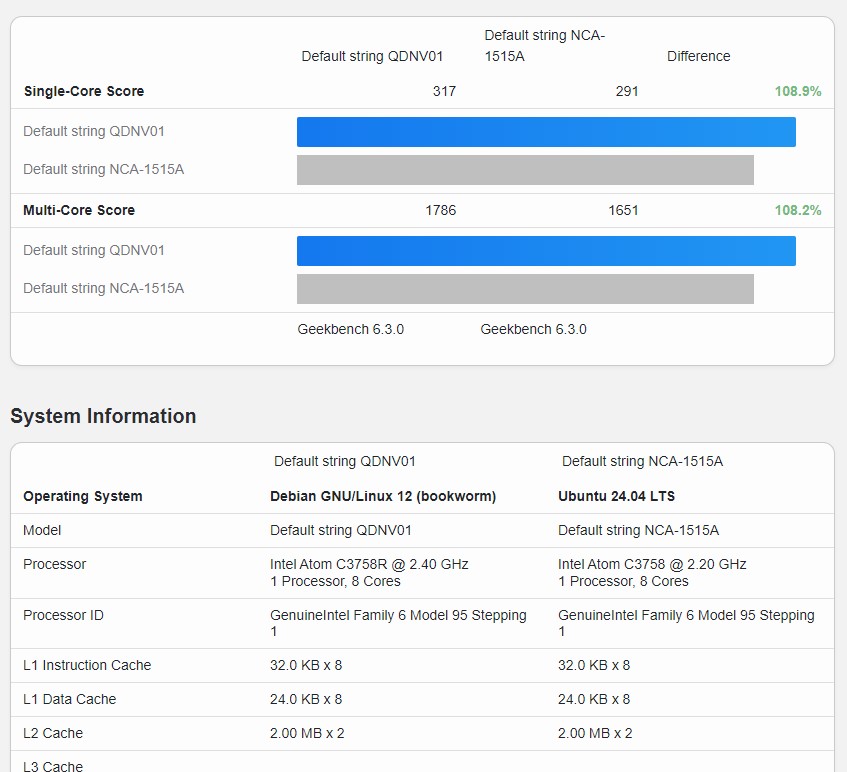Click the single-core score 317
847x772 pixels.
(x=444, y=91)
